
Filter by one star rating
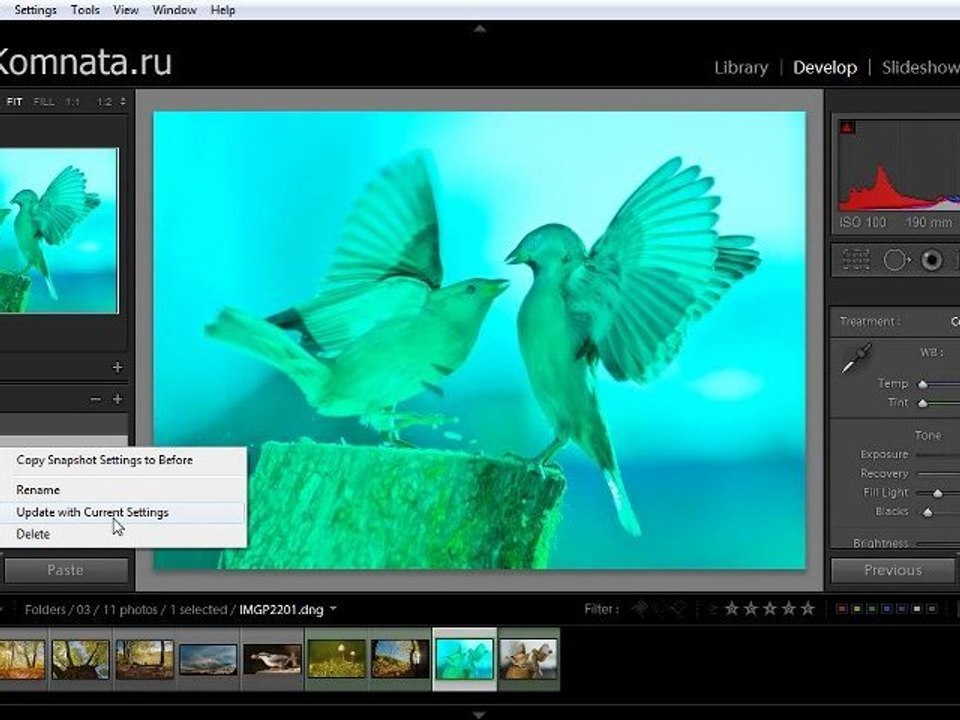pyautogui.click(x=732, y=609)
